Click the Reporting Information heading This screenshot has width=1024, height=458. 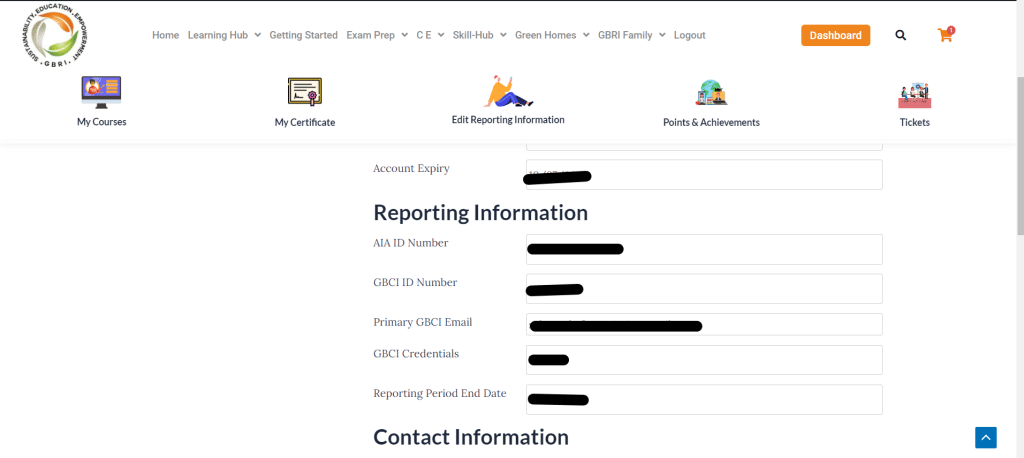coord(481,213)
